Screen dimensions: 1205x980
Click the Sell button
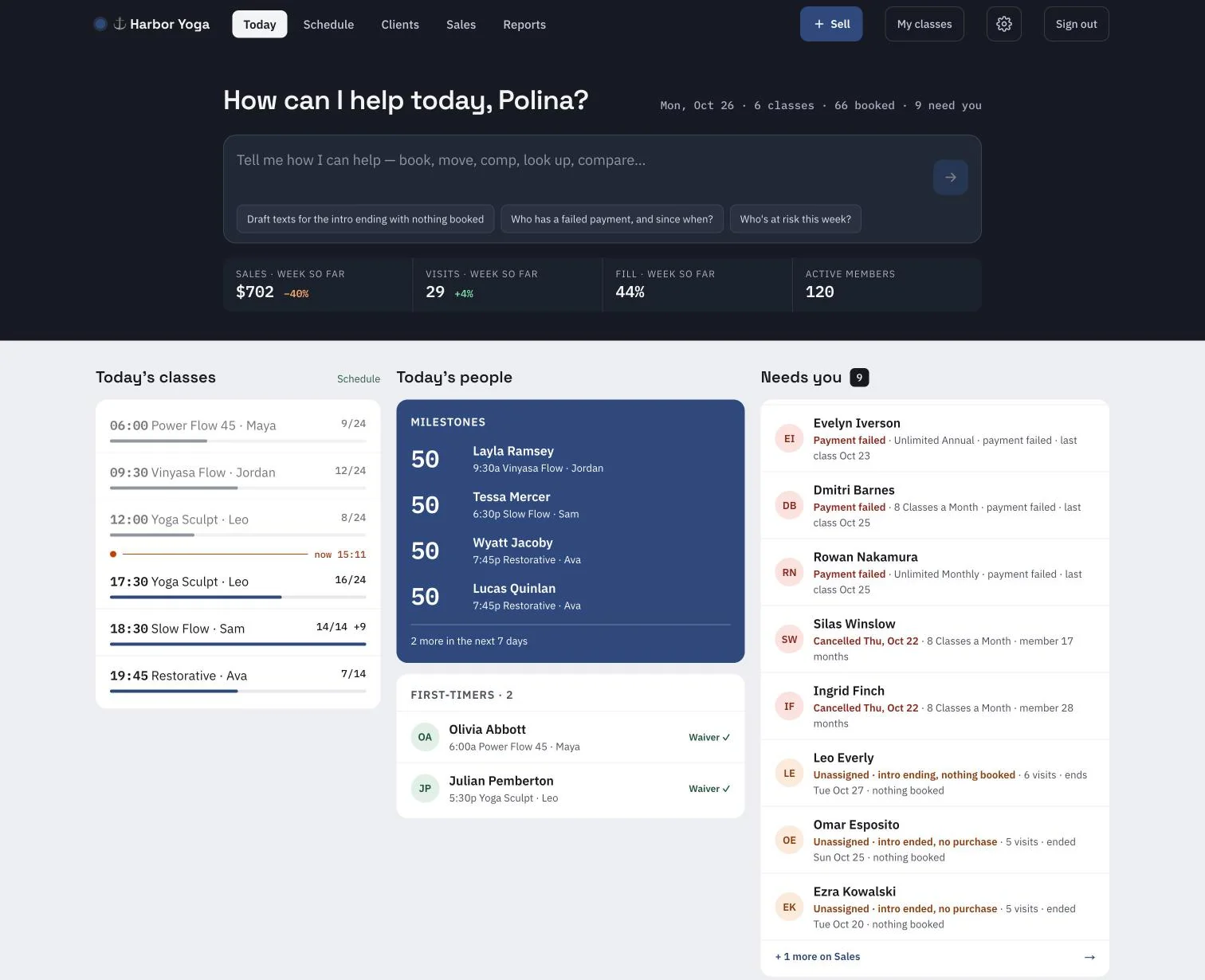coord(831,24)
